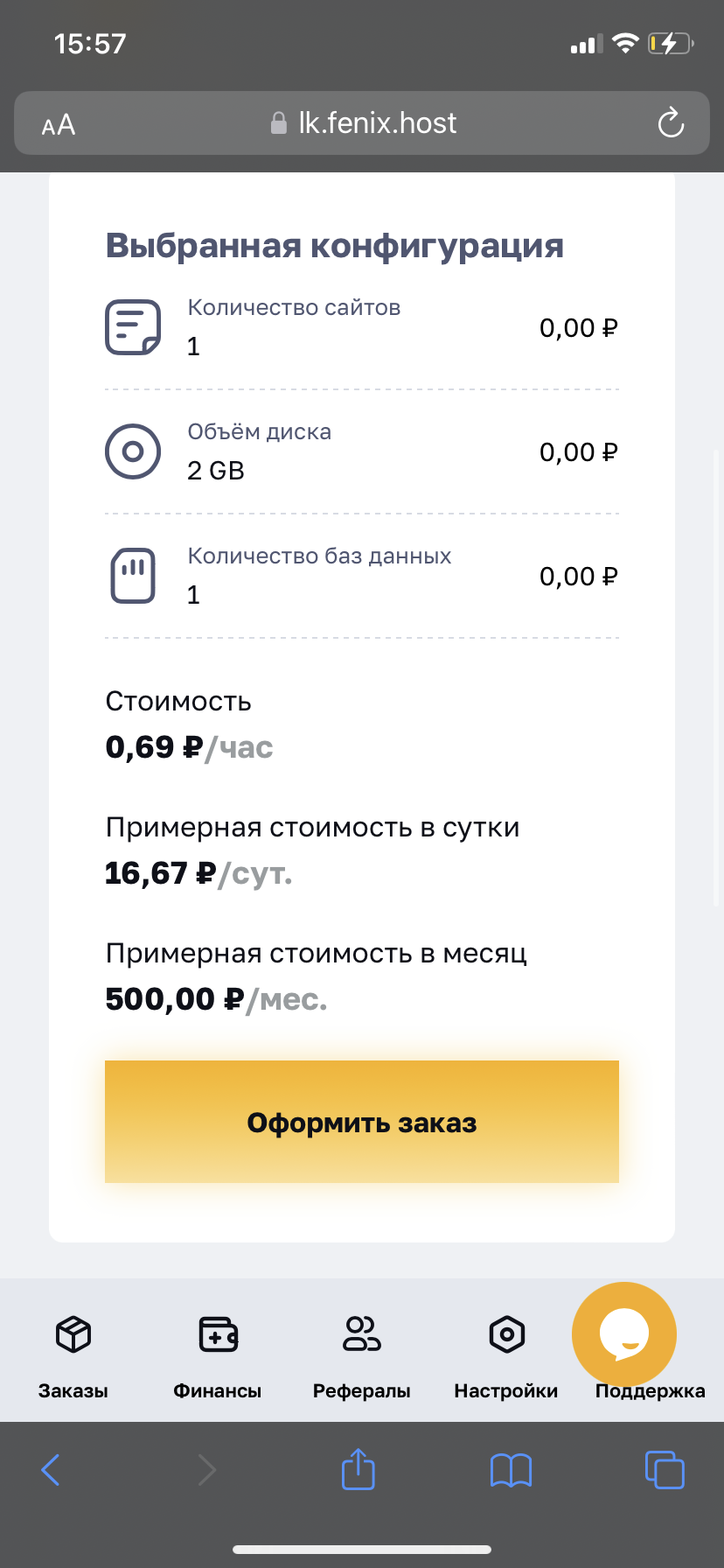Image resolution: width=724 pixels, height=1568 pixels.
Task: Show all open Safari tabs
Action: tap(665, 1469)
